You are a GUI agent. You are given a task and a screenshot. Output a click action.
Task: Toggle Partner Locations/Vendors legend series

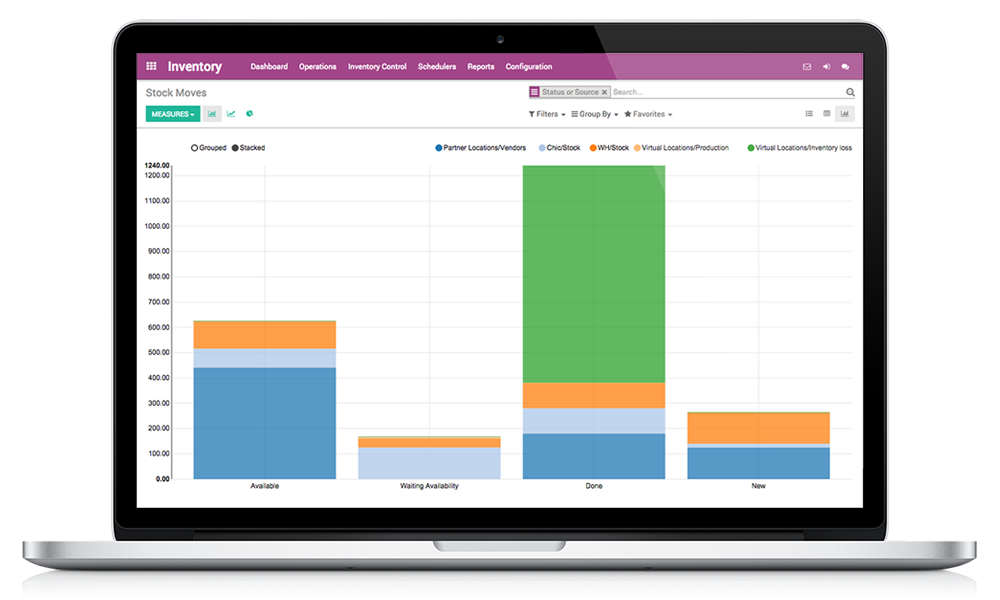pyautogui.click(x=481, y=148)
